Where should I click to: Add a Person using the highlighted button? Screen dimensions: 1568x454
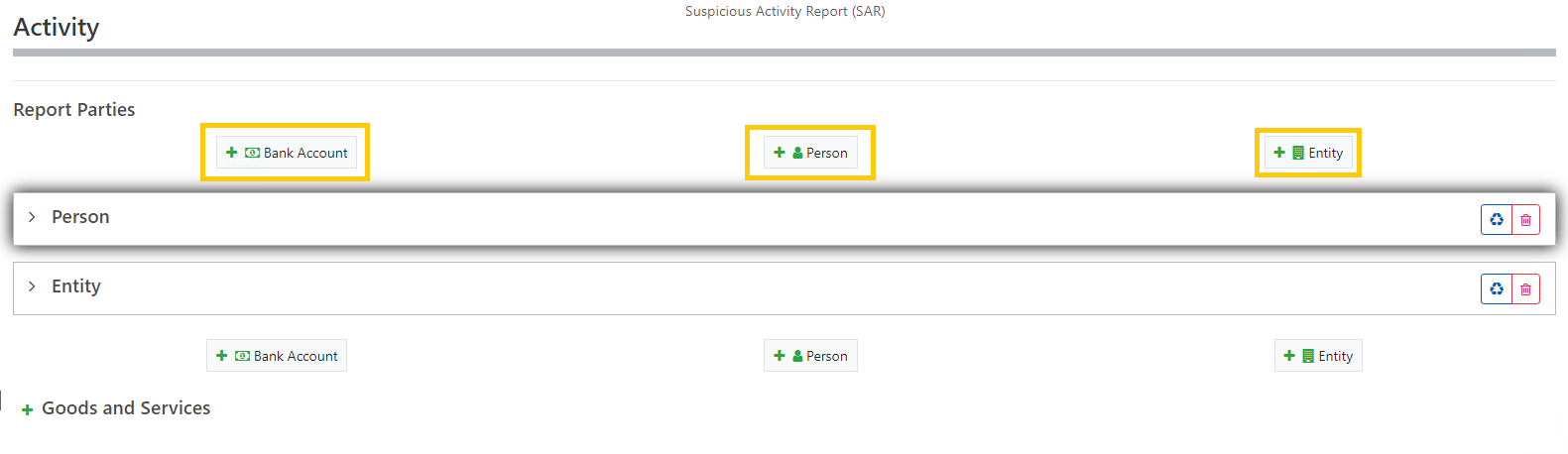[x=810, y=153]
